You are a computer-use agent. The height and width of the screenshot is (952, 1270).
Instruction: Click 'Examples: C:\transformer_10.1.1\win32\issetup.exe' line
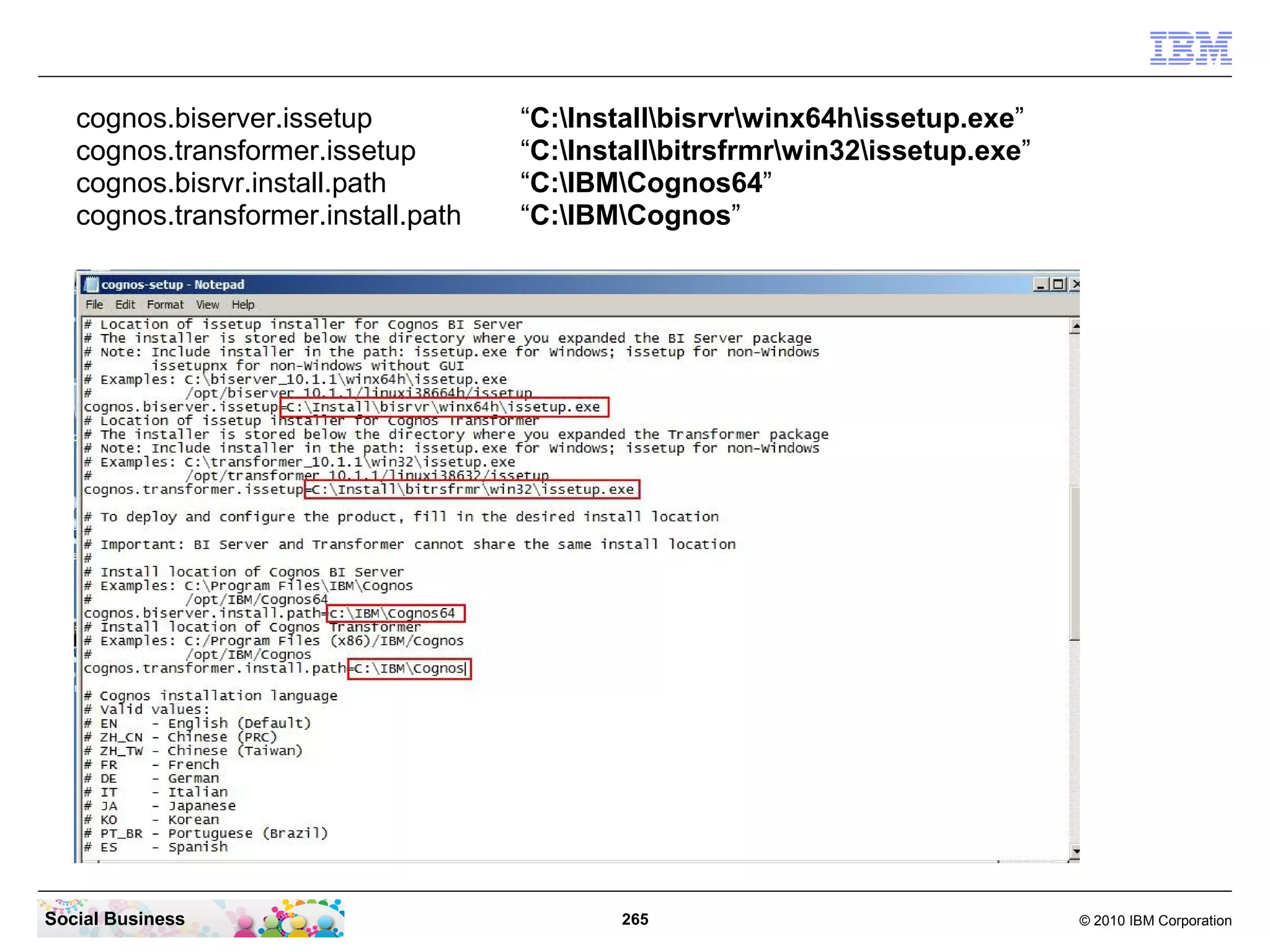[x=300, y=462]
